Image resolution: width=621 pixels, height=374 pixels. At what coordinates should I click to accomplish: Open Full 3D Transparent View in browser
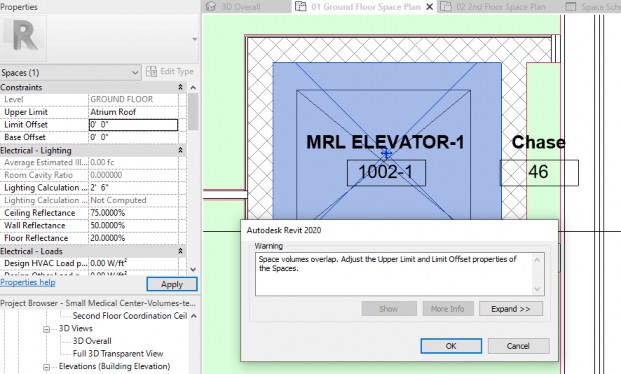pyautogui.click(x=118, y=353)
